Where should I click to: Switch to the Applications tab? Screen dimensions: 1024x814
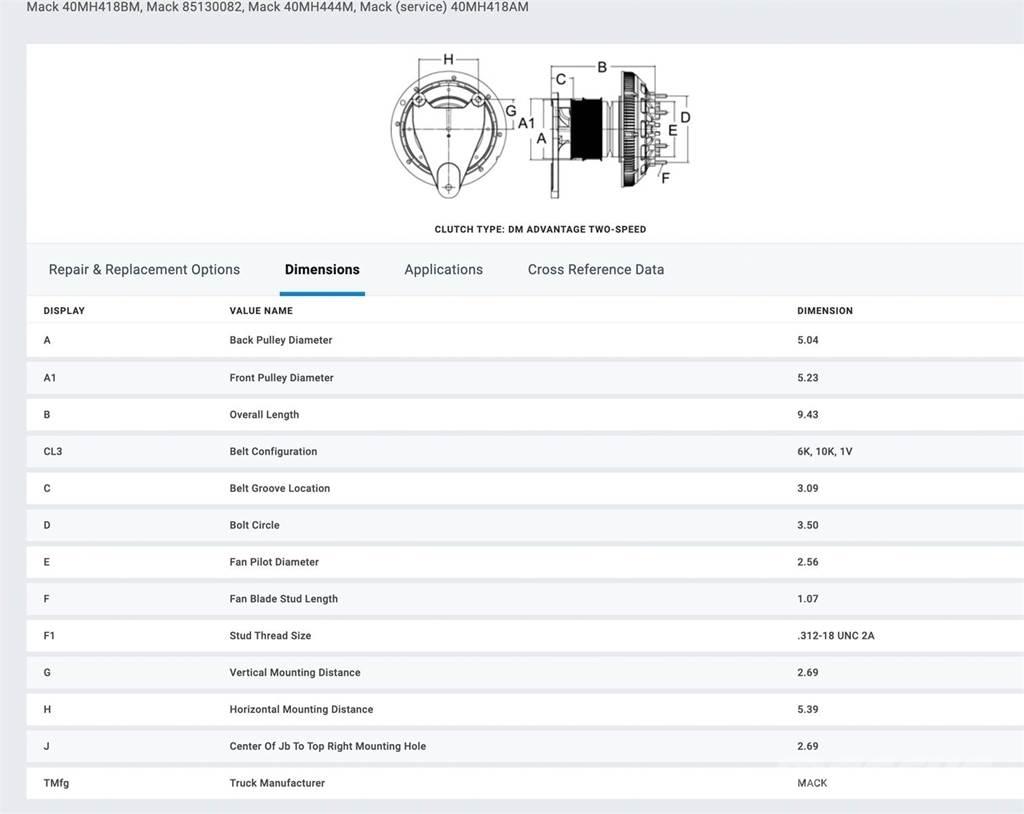pos(443,270)
